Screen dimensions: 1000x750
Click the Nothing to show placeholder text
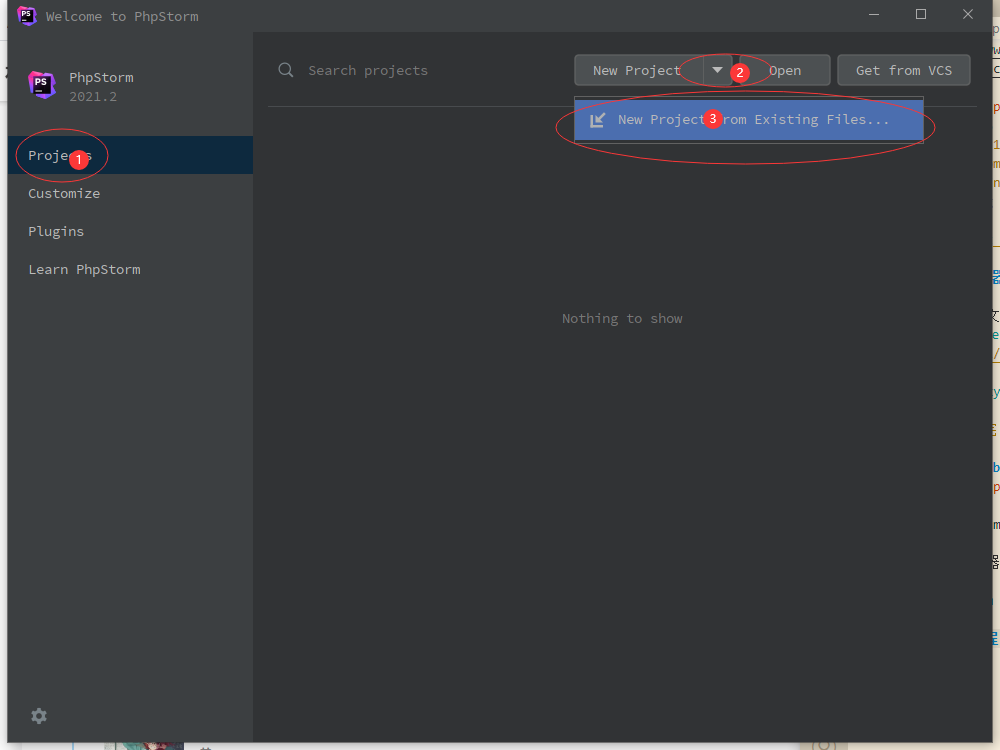tap(622, 318)
